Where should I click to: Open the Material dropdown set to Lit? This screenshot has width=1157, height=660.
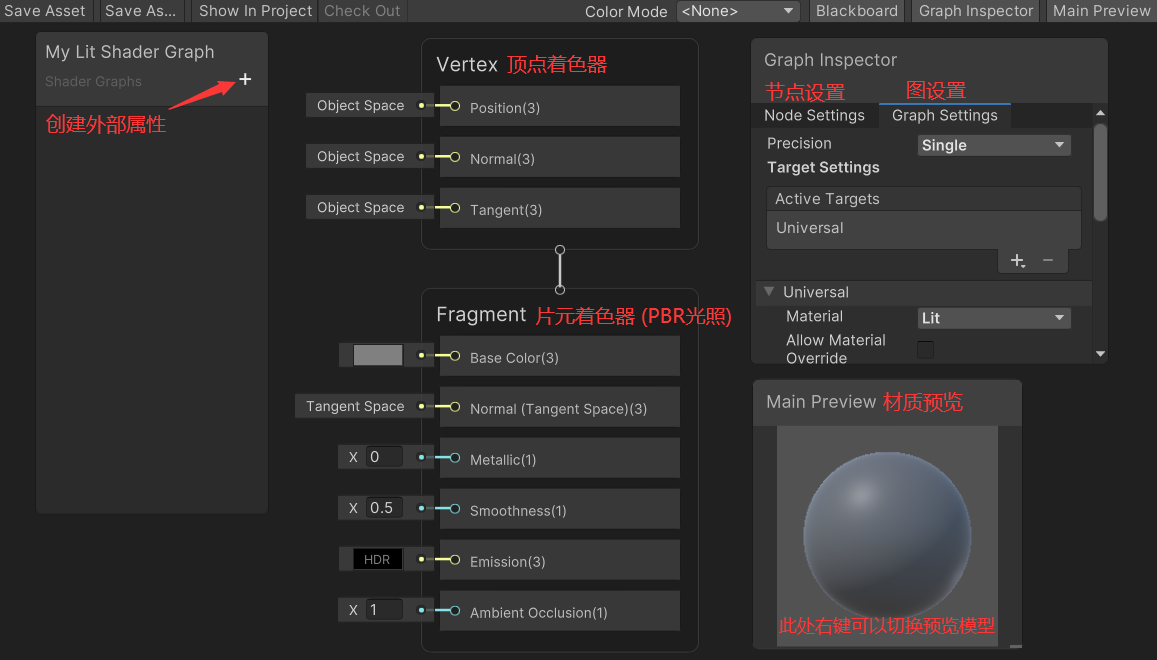993,317
